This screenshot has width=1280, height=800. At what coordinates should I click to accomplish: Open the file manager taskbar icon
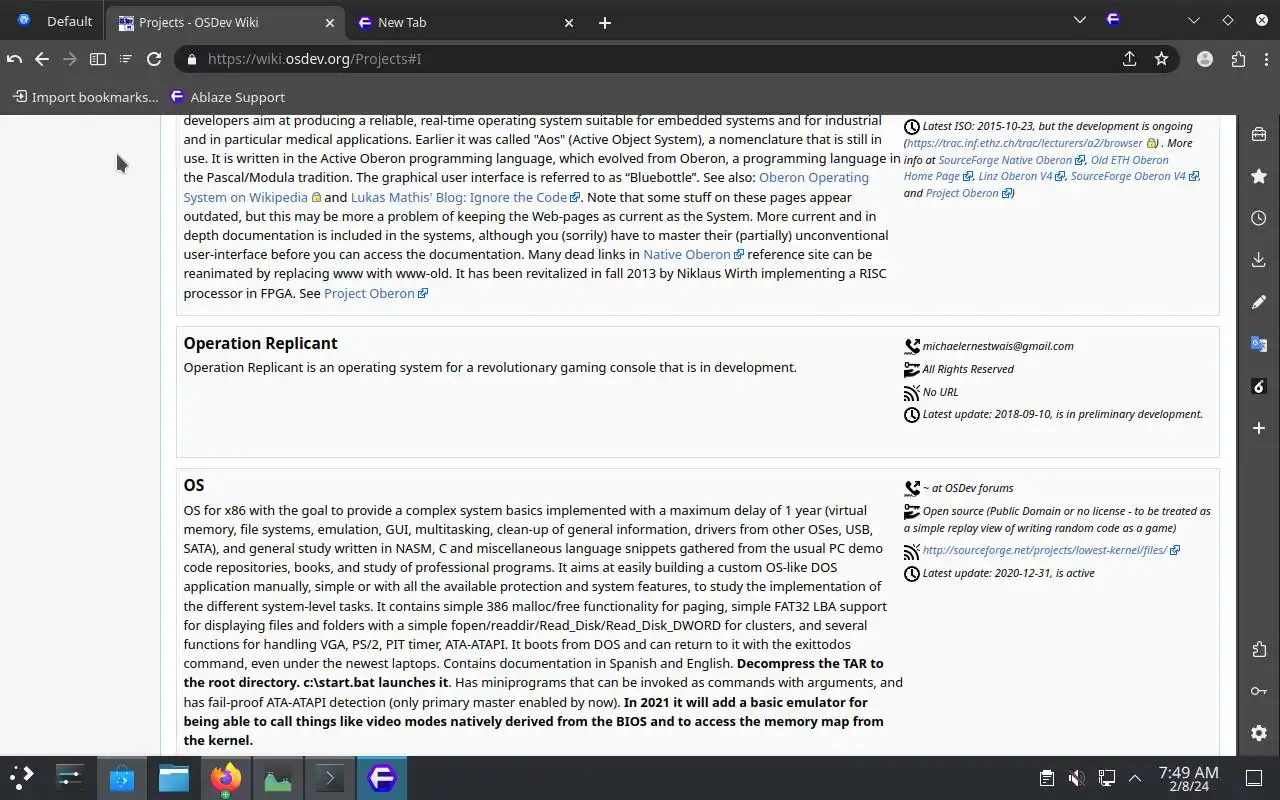pyautogui.click(x=174, y=777)
